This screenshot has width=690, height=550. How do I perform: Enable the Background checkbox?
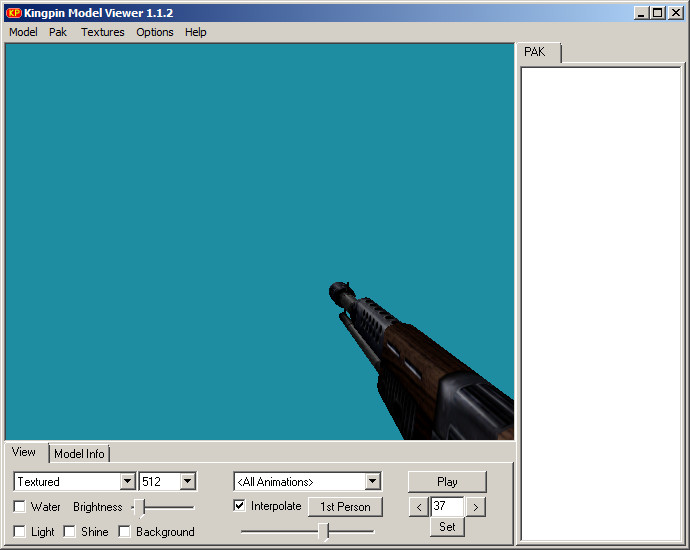pos(125,532)
